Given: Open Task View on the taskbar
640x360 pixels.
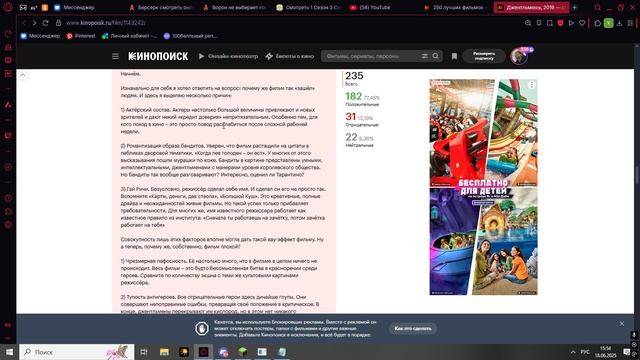Looking at the screenshot, I should [144, 352].
